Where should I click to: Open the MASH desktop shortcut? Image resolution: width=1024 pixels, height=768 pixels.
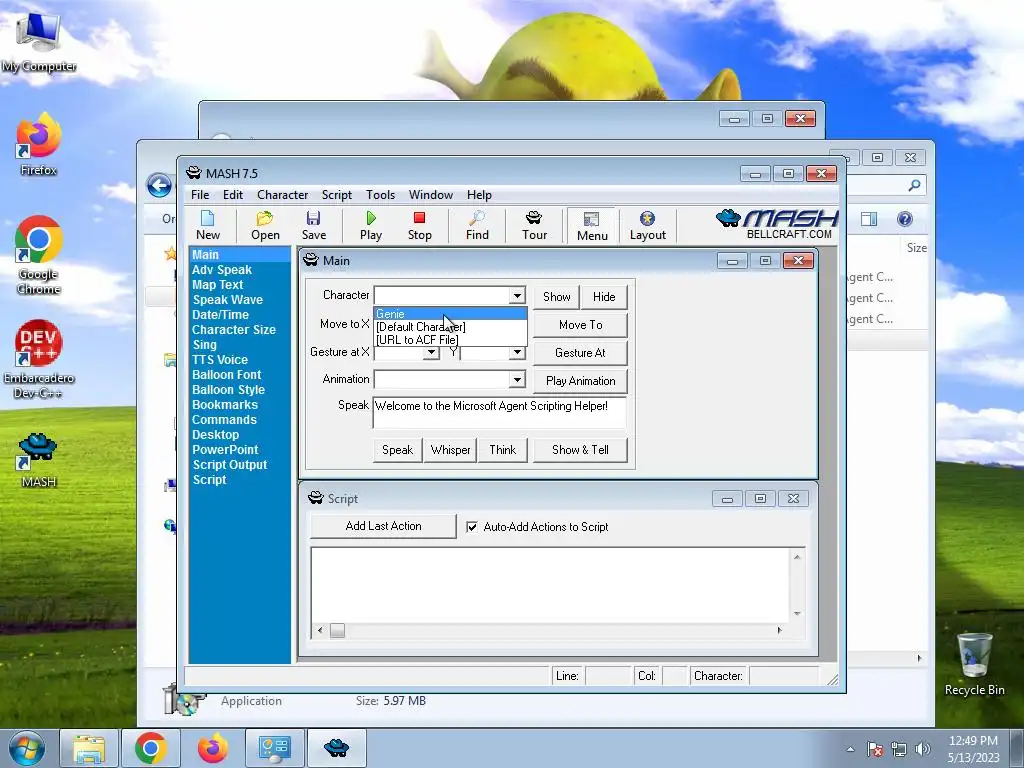point(39,460)
